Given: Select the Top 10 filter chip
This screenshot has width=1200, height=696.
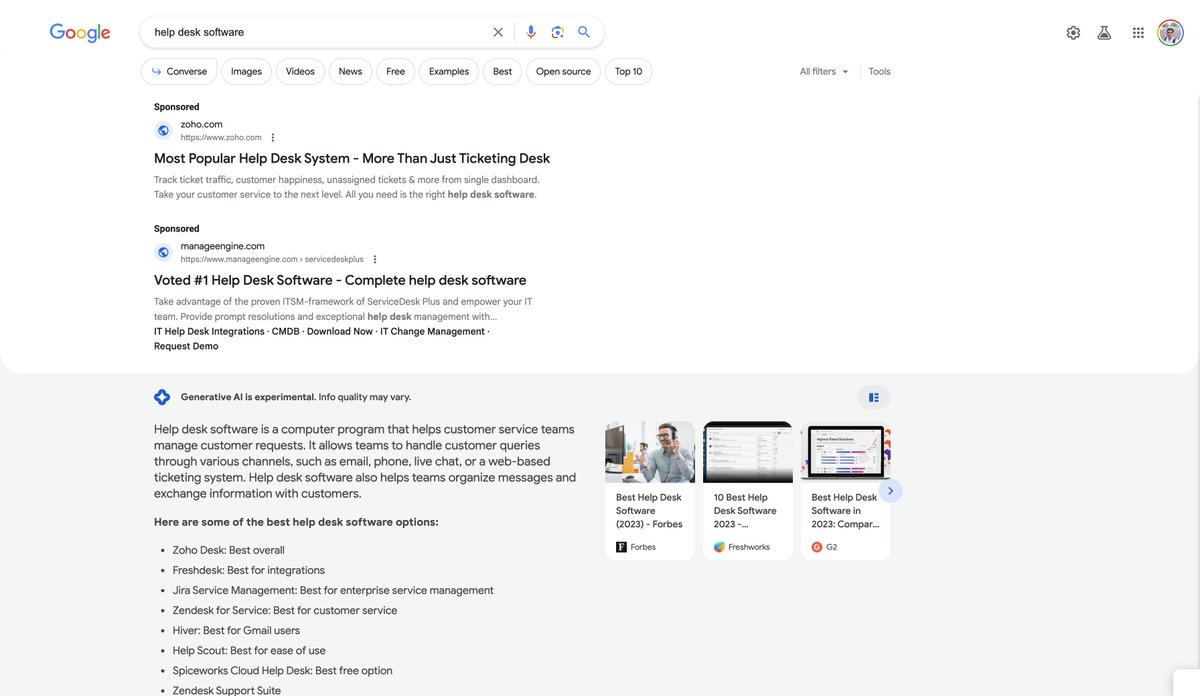Looking at the screenshot, I should 628,71.
